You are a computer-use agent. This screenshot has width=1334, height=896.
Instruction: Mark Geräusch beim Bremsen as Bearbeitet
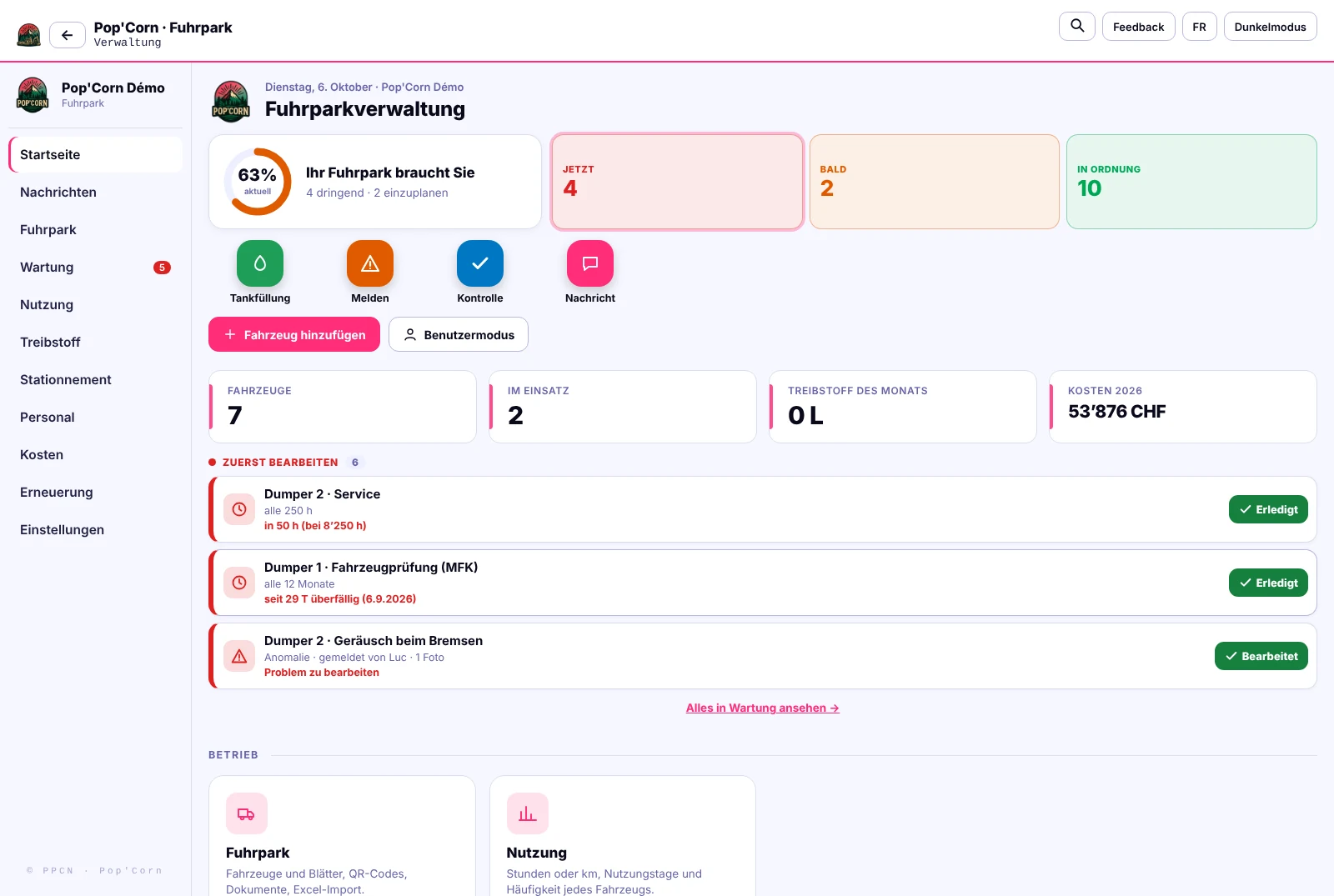[x=1261, y=656]
